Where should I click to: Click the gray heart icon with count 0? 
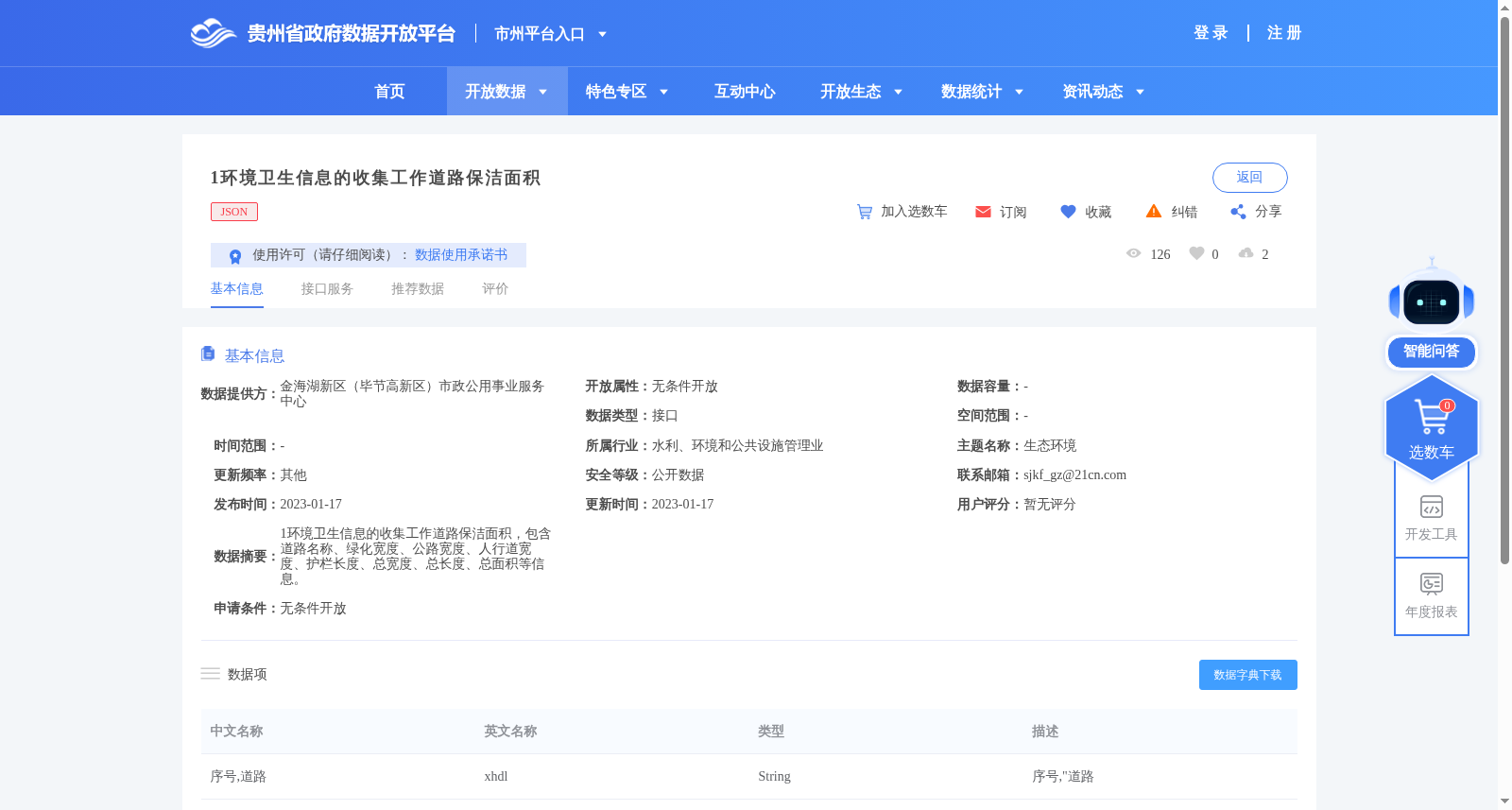[1196, 253]
